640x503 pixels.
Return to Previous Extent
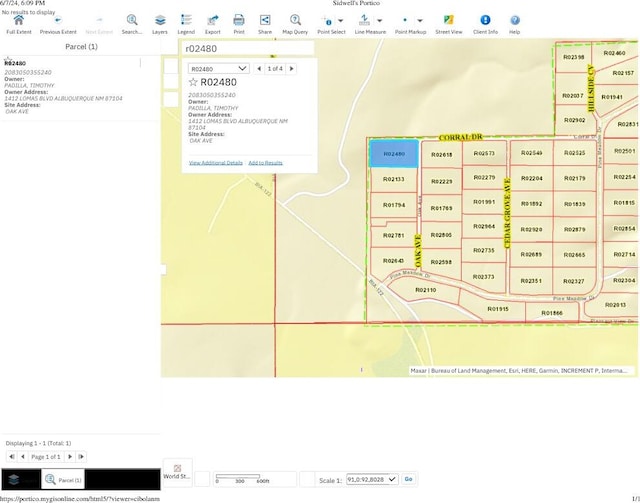[58, 24]
